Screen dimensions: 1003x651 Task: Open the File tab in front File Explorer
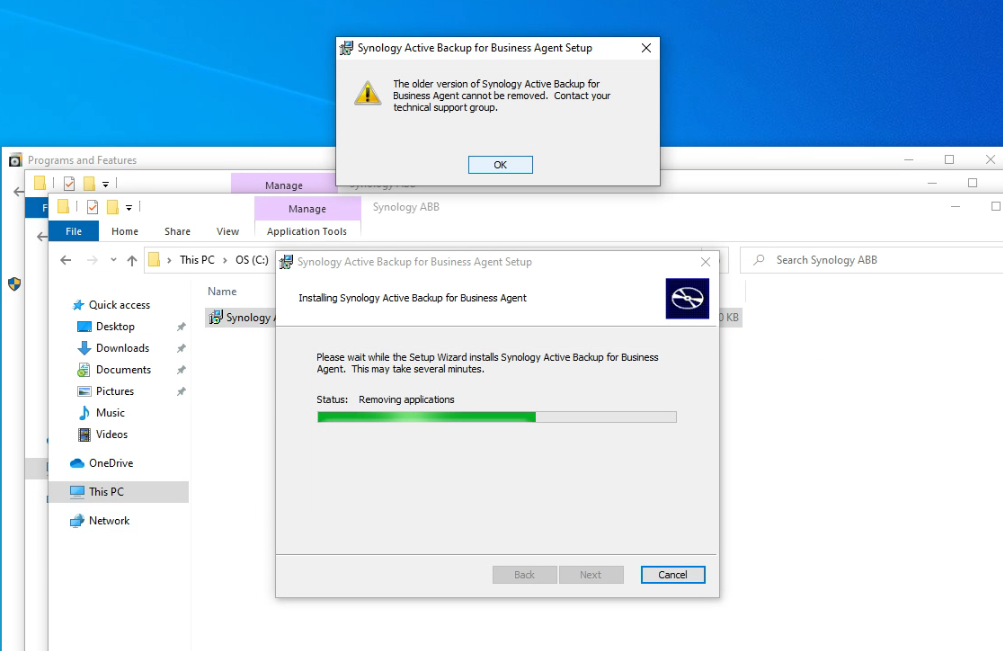point(74,231)
